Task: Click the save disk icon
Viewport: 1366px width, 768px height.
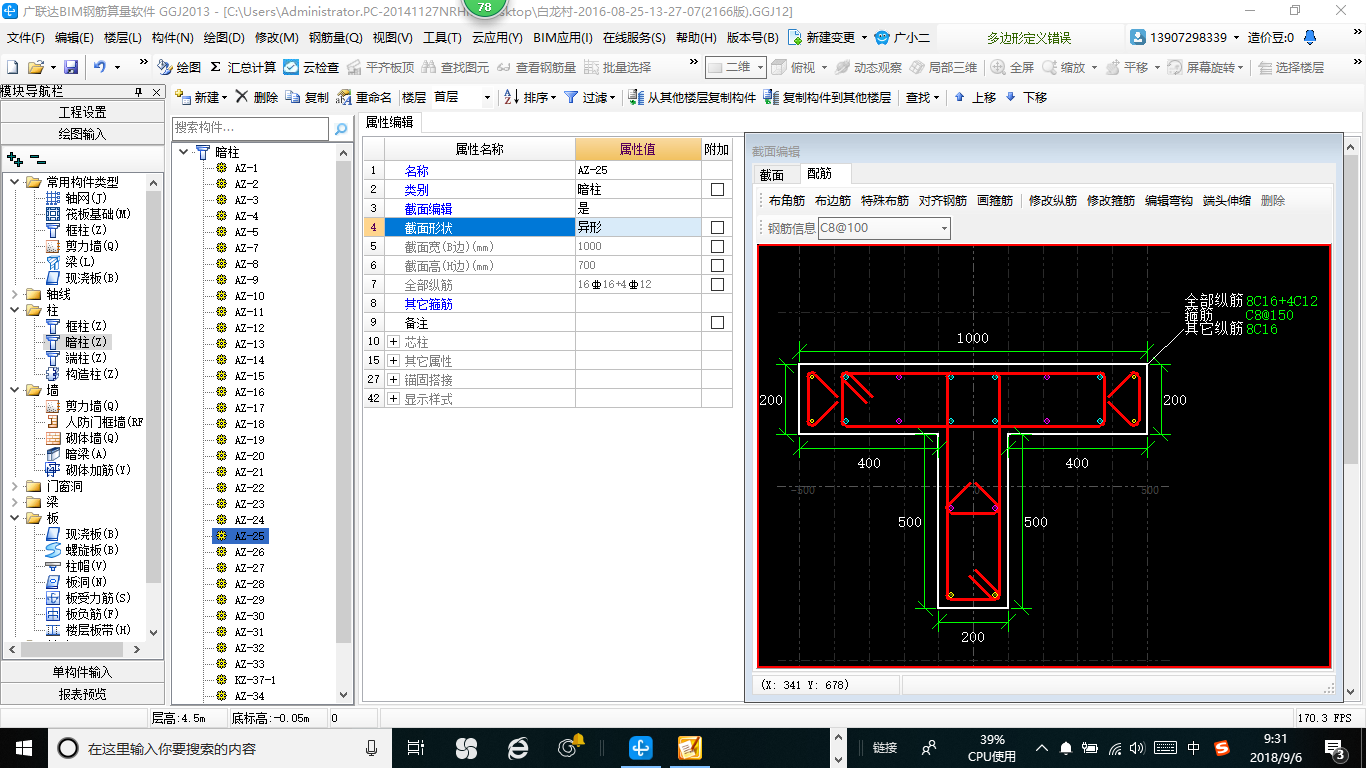Action: [71, 67]
